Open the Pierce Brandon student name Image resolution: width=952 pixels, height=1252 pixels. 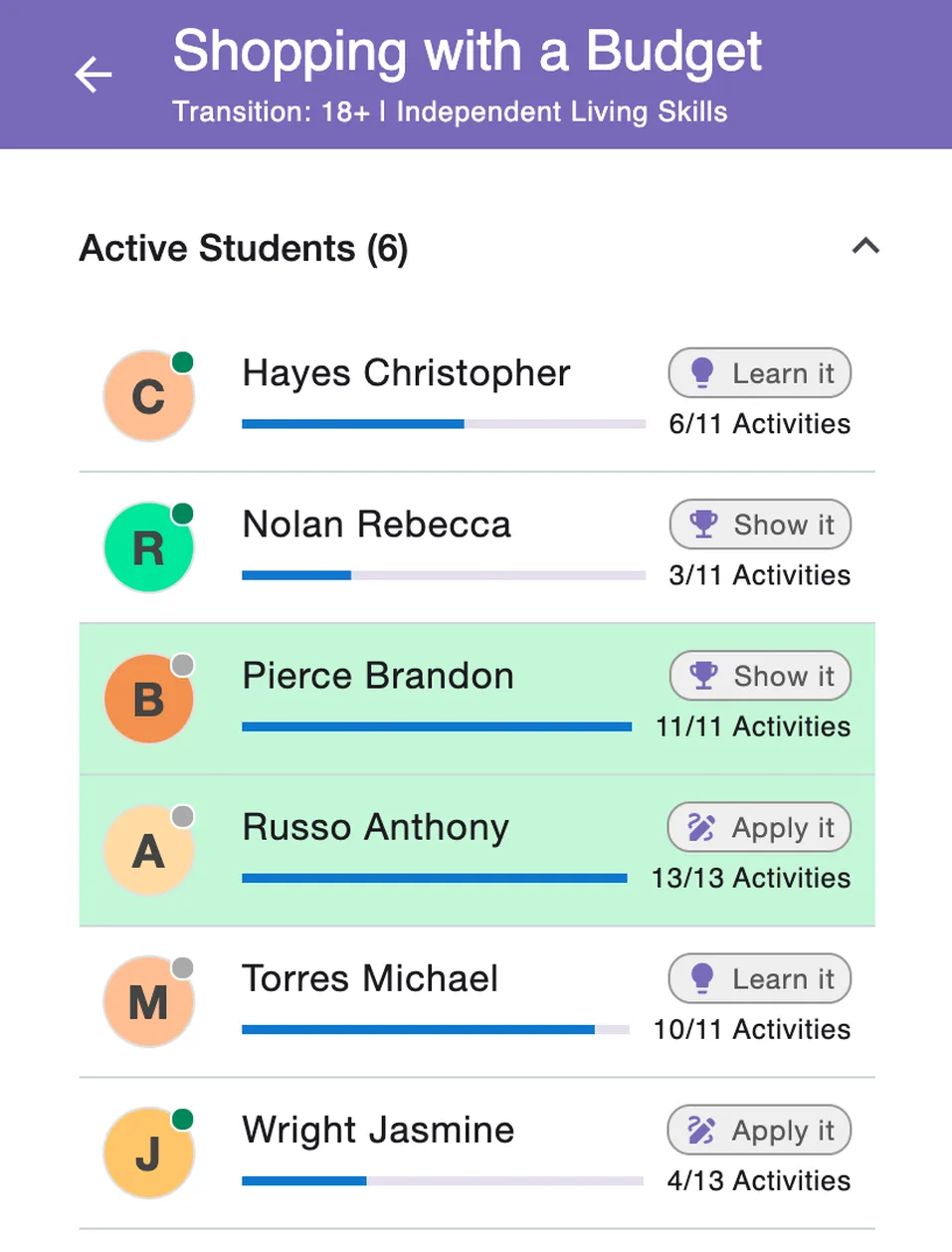point(378,676)
